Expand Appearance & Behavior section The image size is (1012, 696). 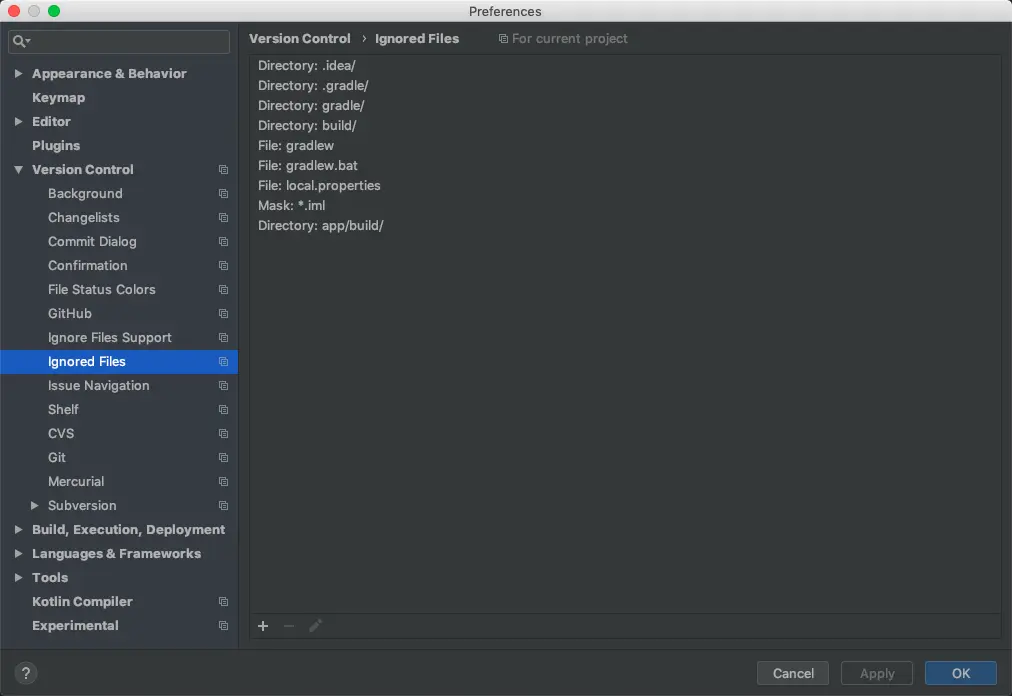point(19,74)
